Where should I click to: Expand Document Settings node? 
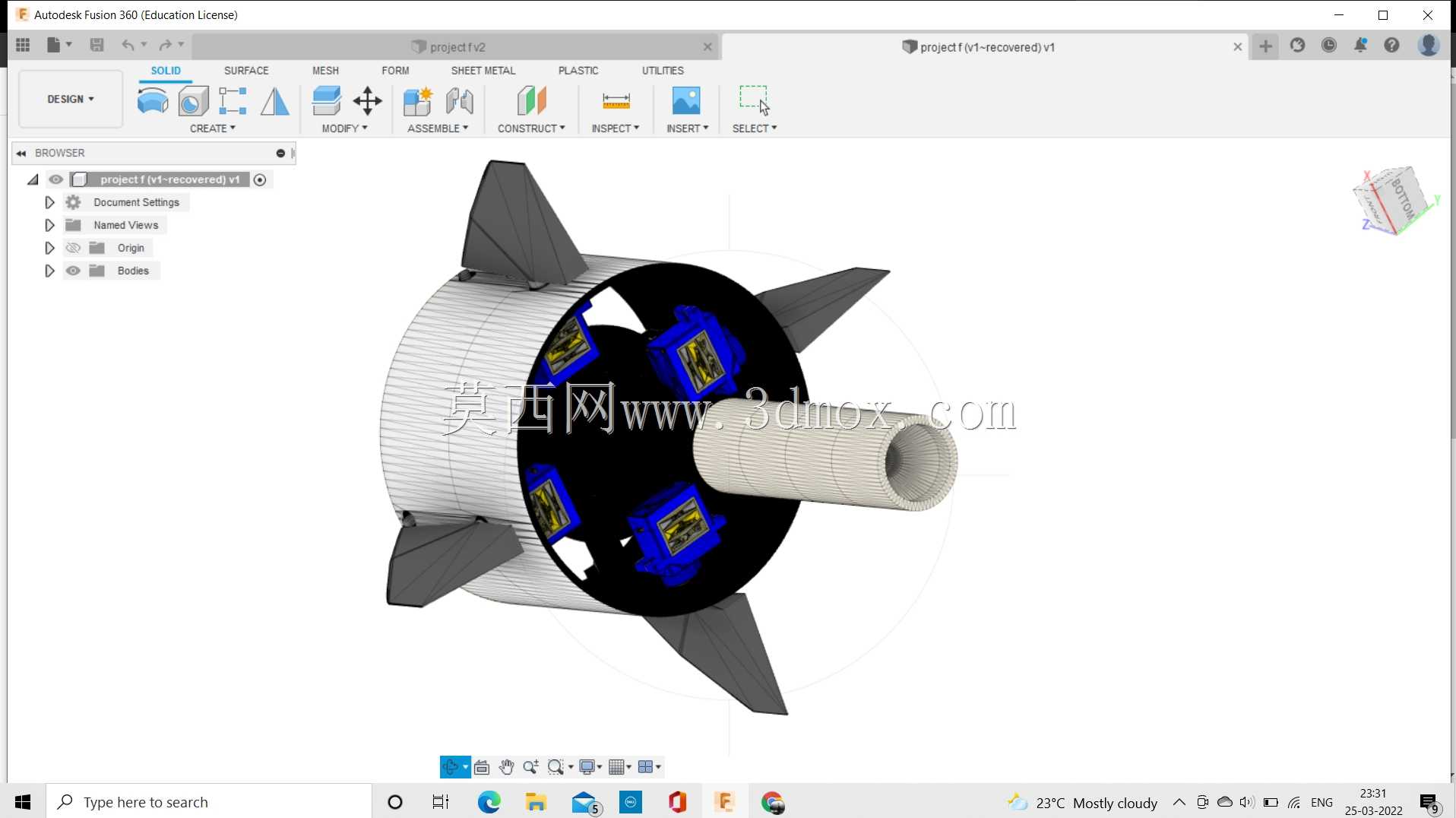click(49, 202)
